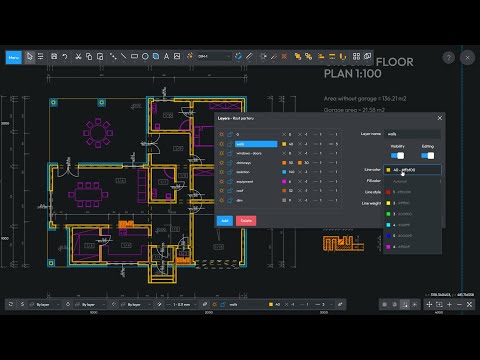This screenshot has width=480, height=360.
Task: Click the magenta color swatch of equipment layer
Action: click(284, 182)
